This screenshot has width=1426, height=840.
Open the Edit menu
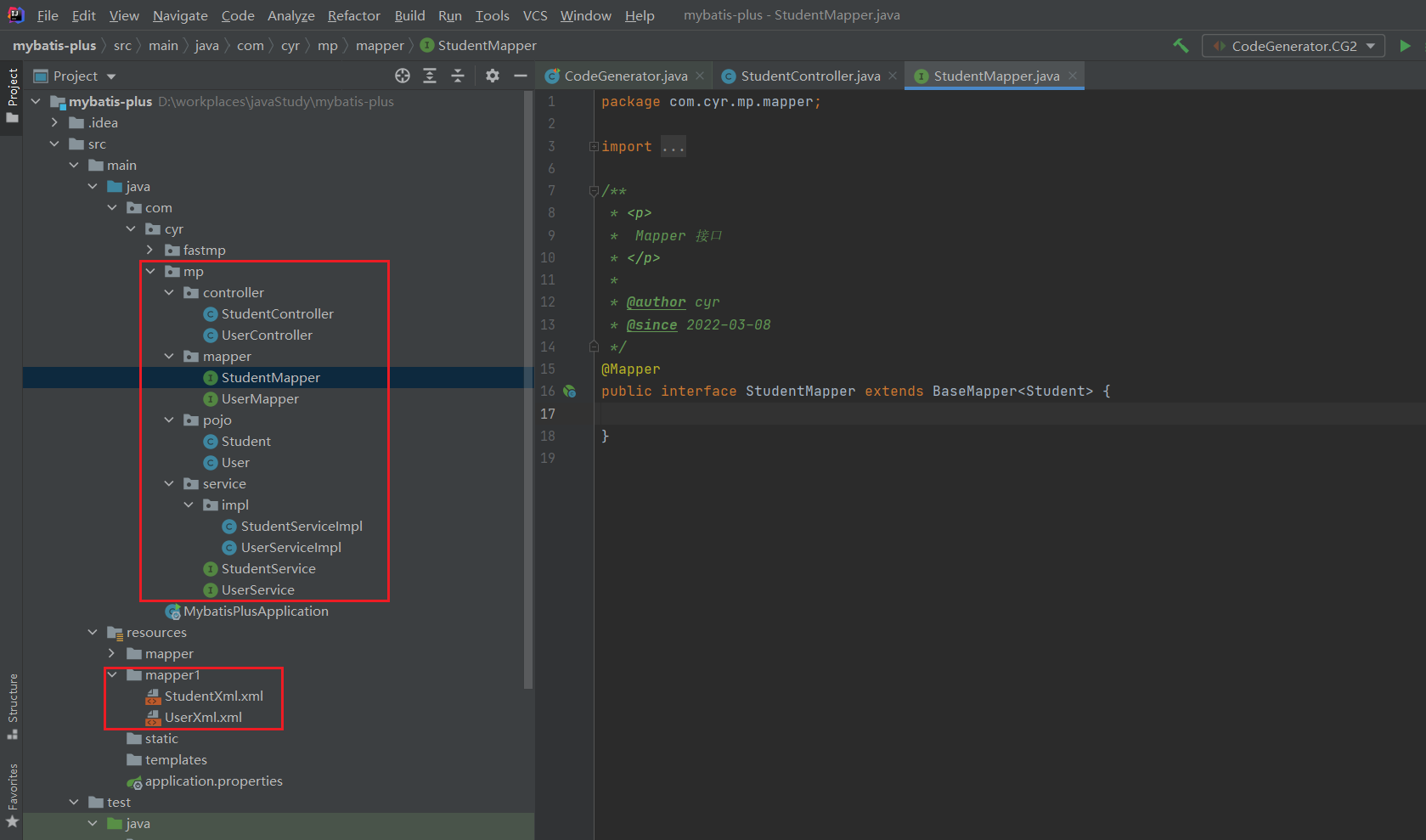83,15
